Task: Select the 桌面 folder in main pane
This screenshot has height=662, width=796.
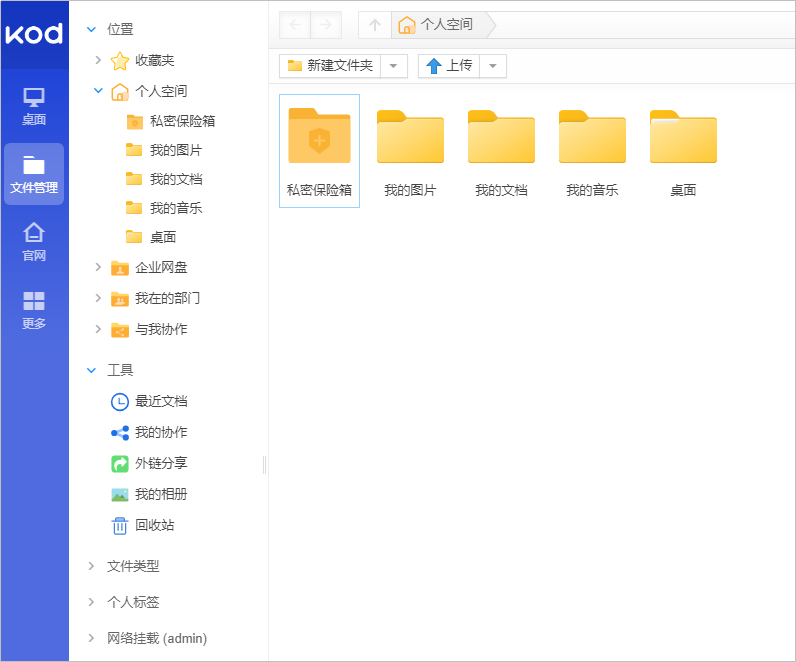Action: (x=683, y=151)
